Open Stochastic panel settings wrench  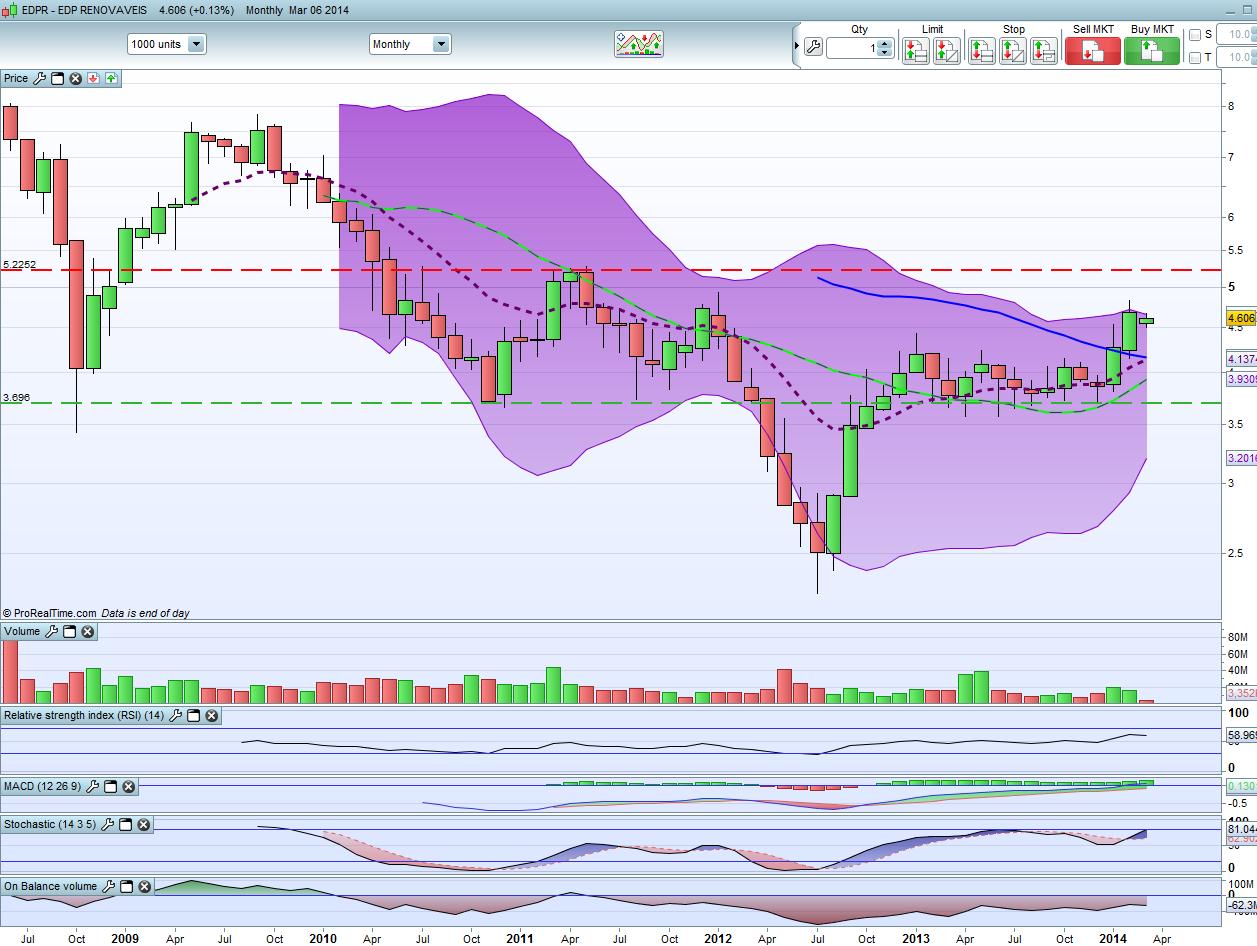tap(108, 825)
